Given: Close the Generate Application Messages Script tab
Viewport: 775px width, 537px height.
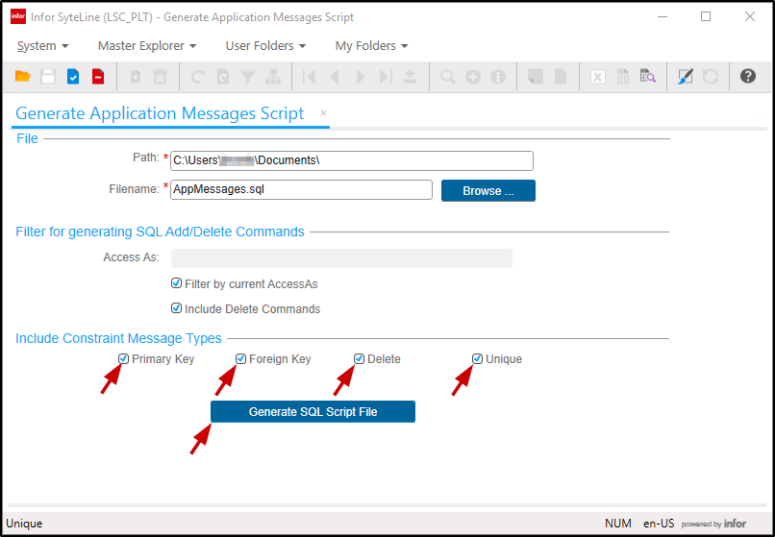Looking at the screenshot, I should pos(323,113).
